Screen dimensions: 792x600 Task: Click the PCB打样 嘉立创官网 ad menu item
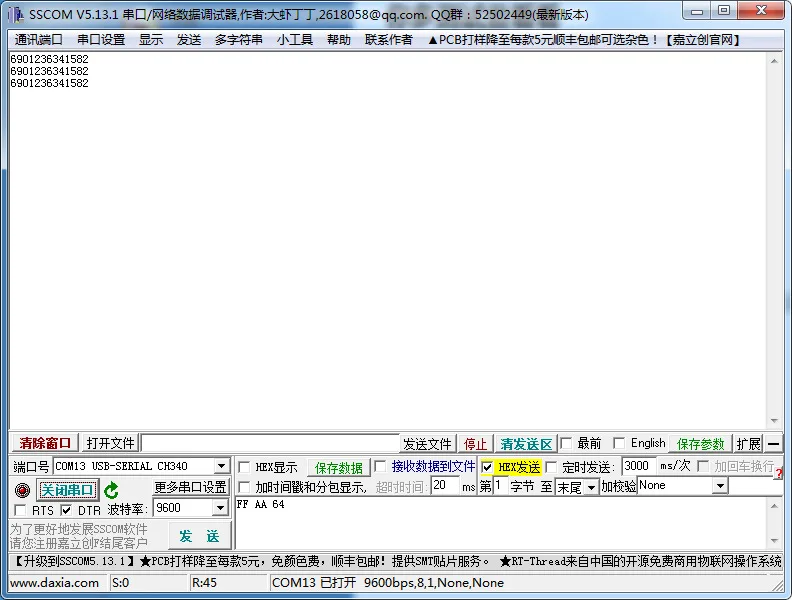pyautogui.click(x=583, y=40)
